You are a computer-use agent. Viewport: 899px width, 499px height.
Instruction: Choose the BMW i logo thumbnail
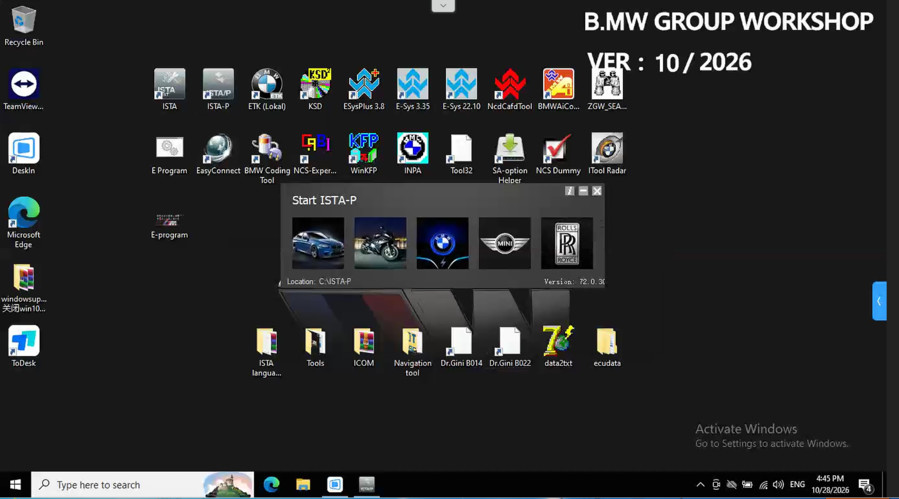(443, 243)
